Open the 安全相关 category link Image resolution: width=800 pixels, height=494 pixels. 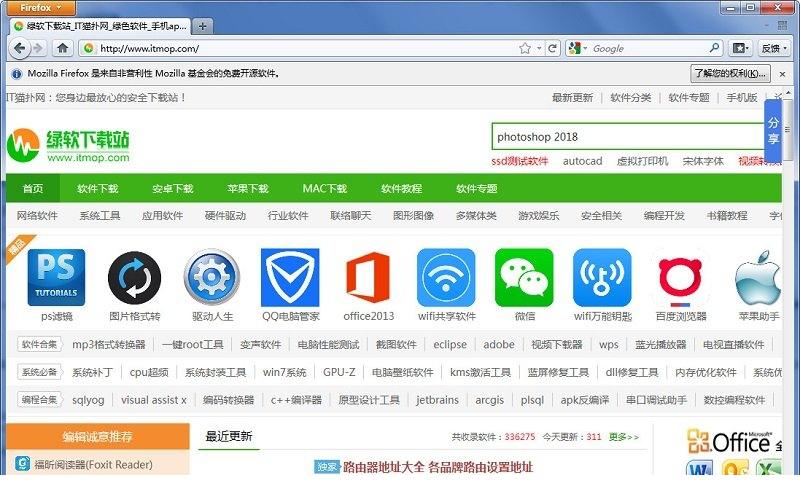pos(602,215)
